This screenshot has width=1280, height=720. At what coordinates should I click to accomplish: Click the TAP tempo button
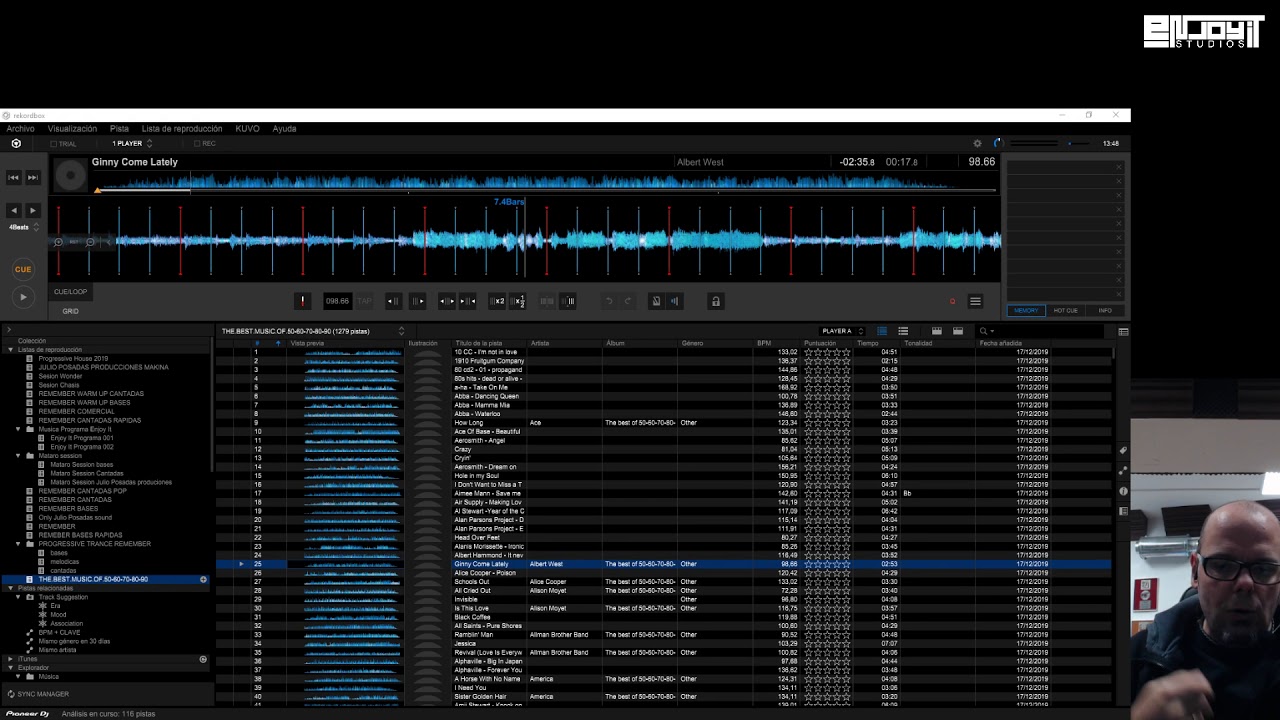(x=364, y=301)
